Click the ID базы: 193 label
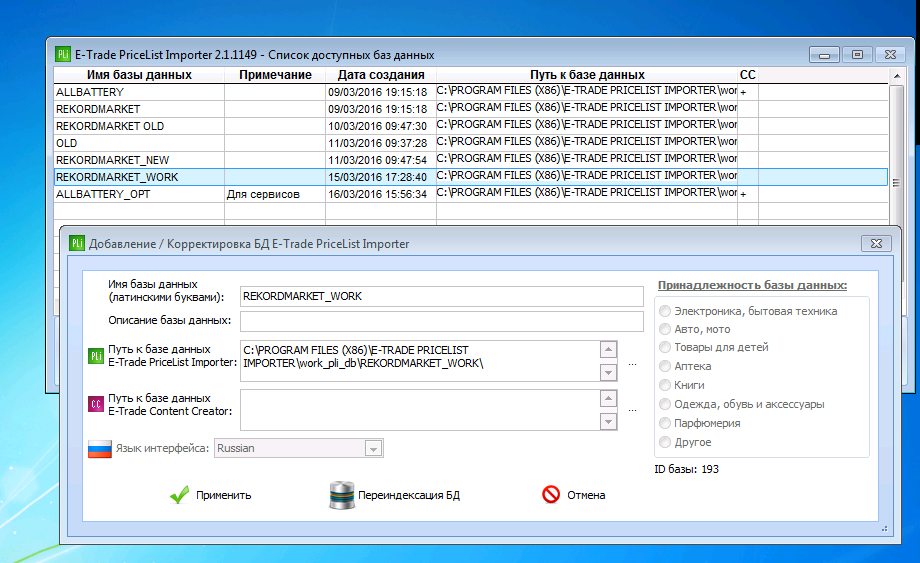The width and height of the screenshot is (920, 563). coord(686,469)
